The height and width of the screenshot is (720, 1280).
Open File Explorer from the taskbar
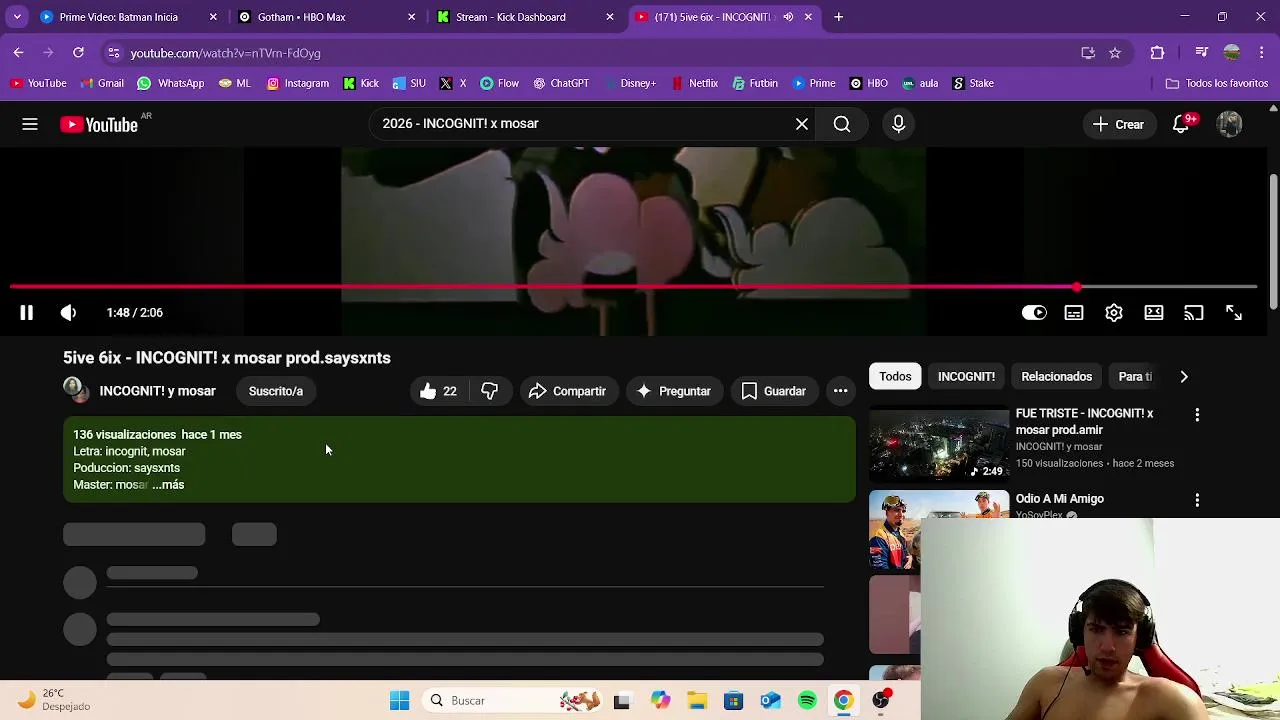point(696,701)
